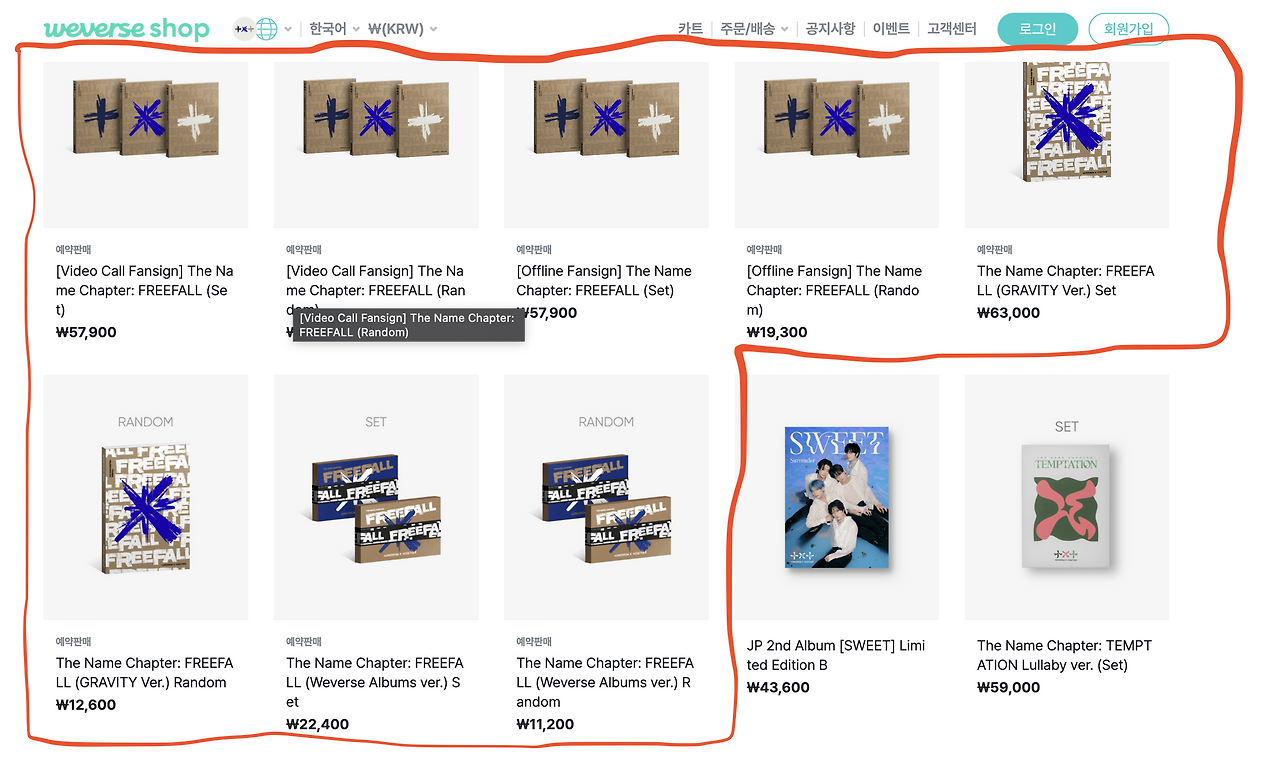Expand the artist and region selector arrow
Image resolution: width=1280 pixels, height=761 pixels.
pos(288,29)
